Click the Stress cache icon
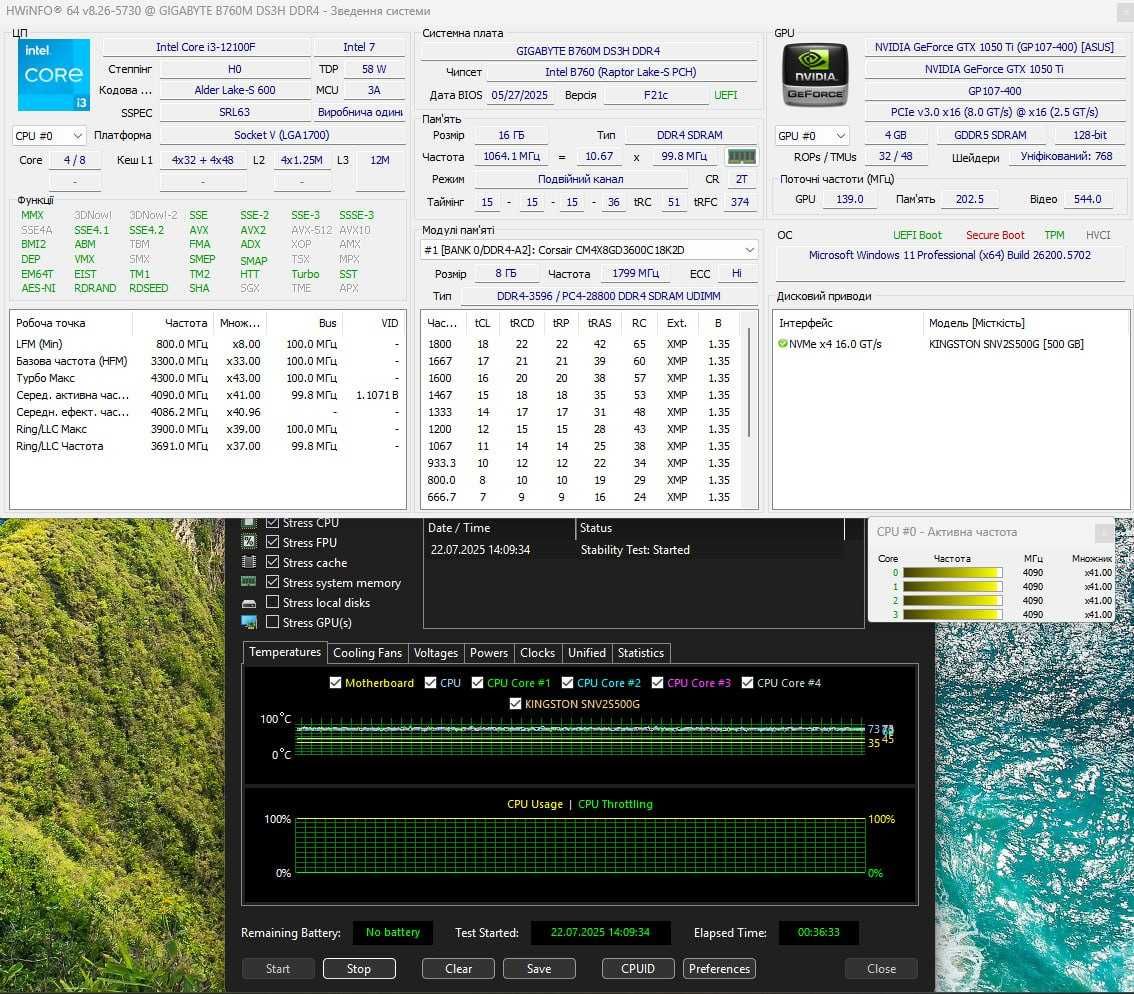Viewport: 1134px width, 994px height. [249, 562]
